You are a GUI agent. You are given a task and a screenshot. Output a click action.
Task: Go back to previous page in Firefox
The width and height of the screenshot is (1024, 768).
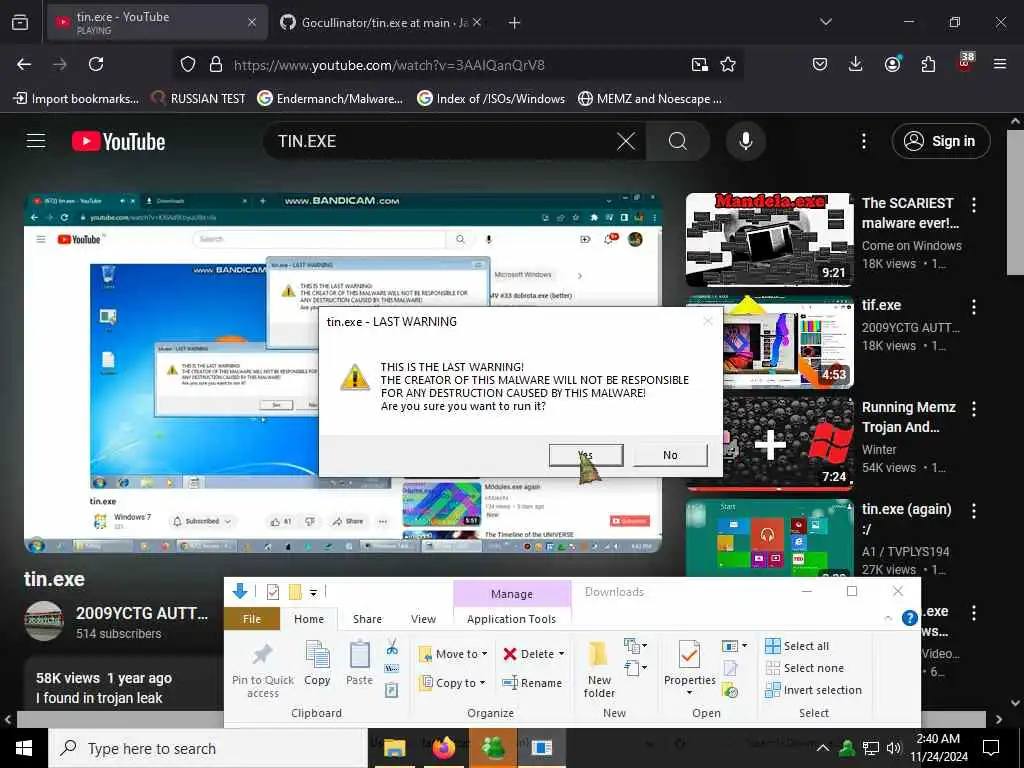(24, 64)
